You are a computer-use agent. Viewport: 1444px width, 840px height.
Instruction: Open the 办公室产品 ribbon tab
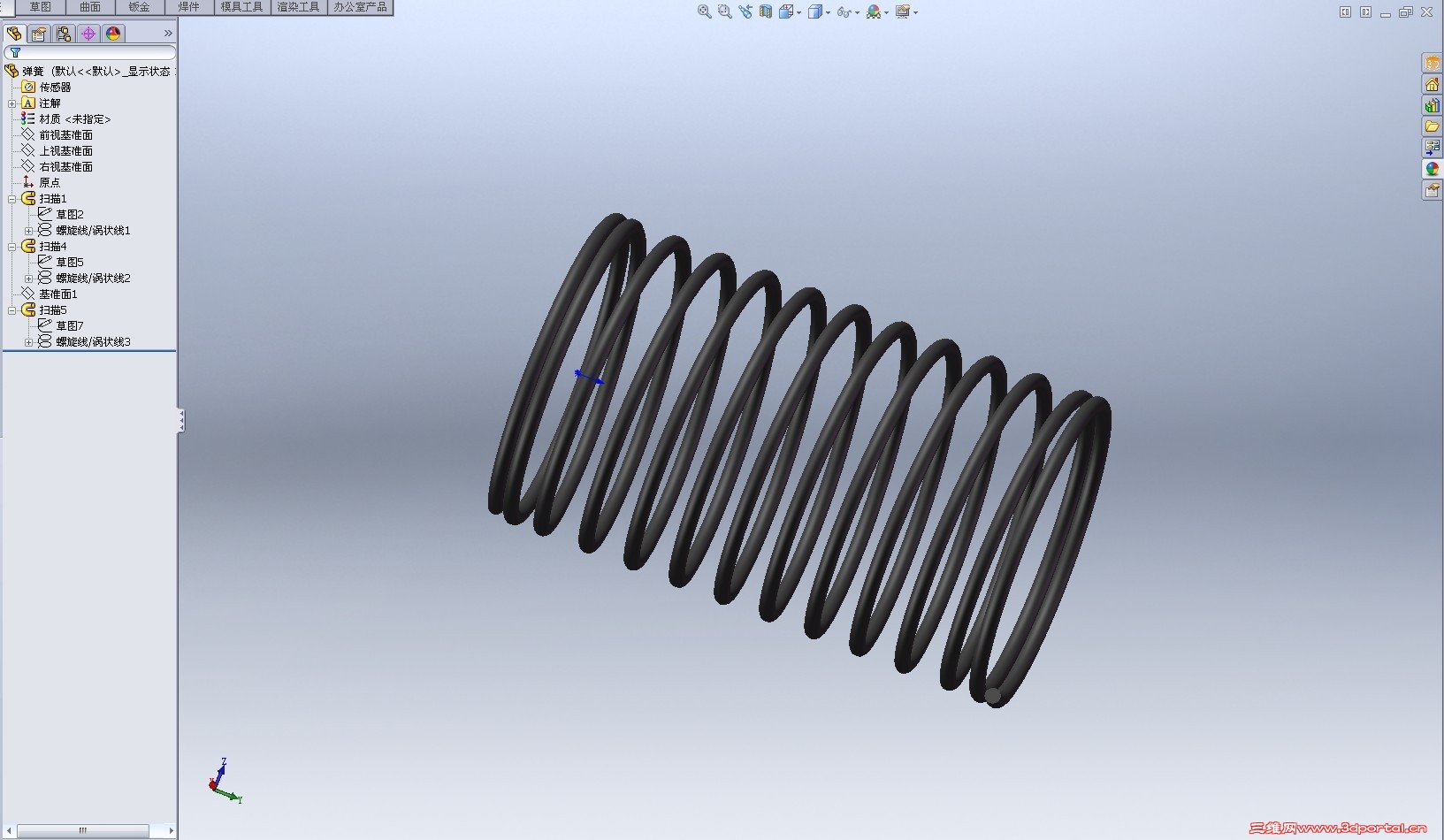click(360, 7)
